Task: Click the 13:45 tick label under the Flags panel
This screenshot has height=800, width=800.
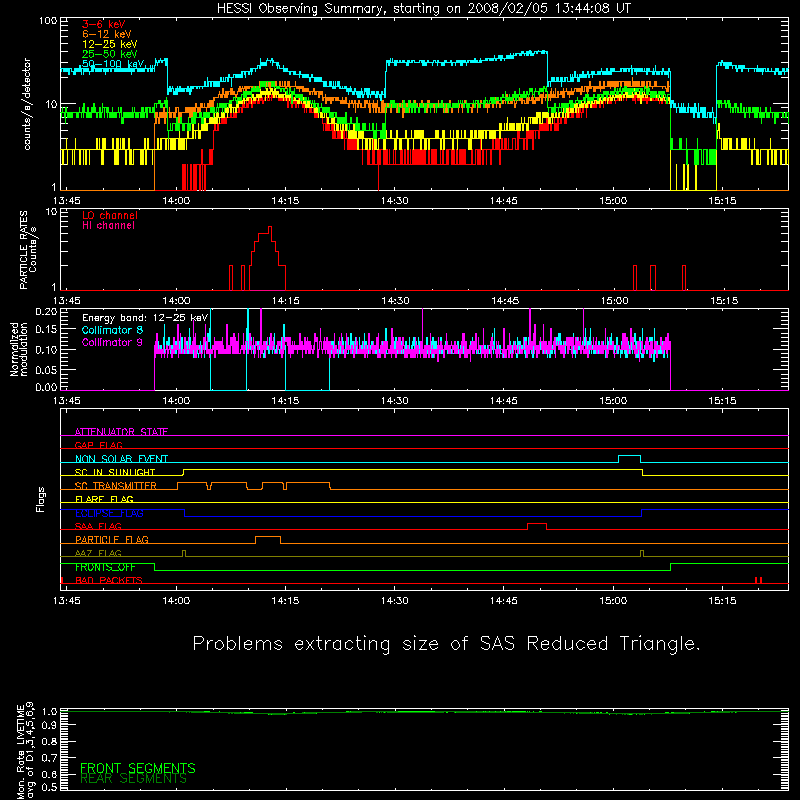Action: tap(66, 601)
